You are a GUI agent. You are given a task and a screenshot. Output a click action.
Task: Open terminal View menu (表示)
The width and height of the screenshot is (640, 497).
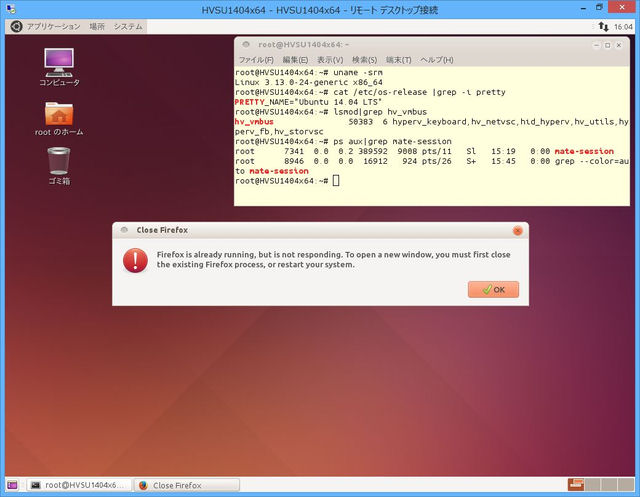click(330, 60)
